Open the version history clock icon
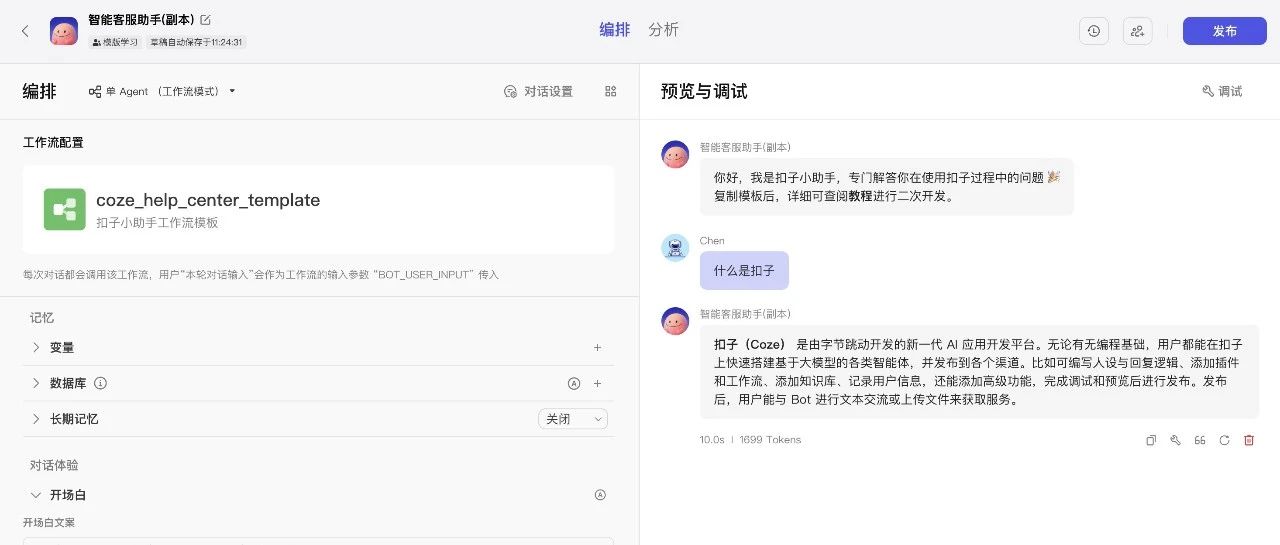This screenshot has width=1280, height=545. [x=1094, y=31]
